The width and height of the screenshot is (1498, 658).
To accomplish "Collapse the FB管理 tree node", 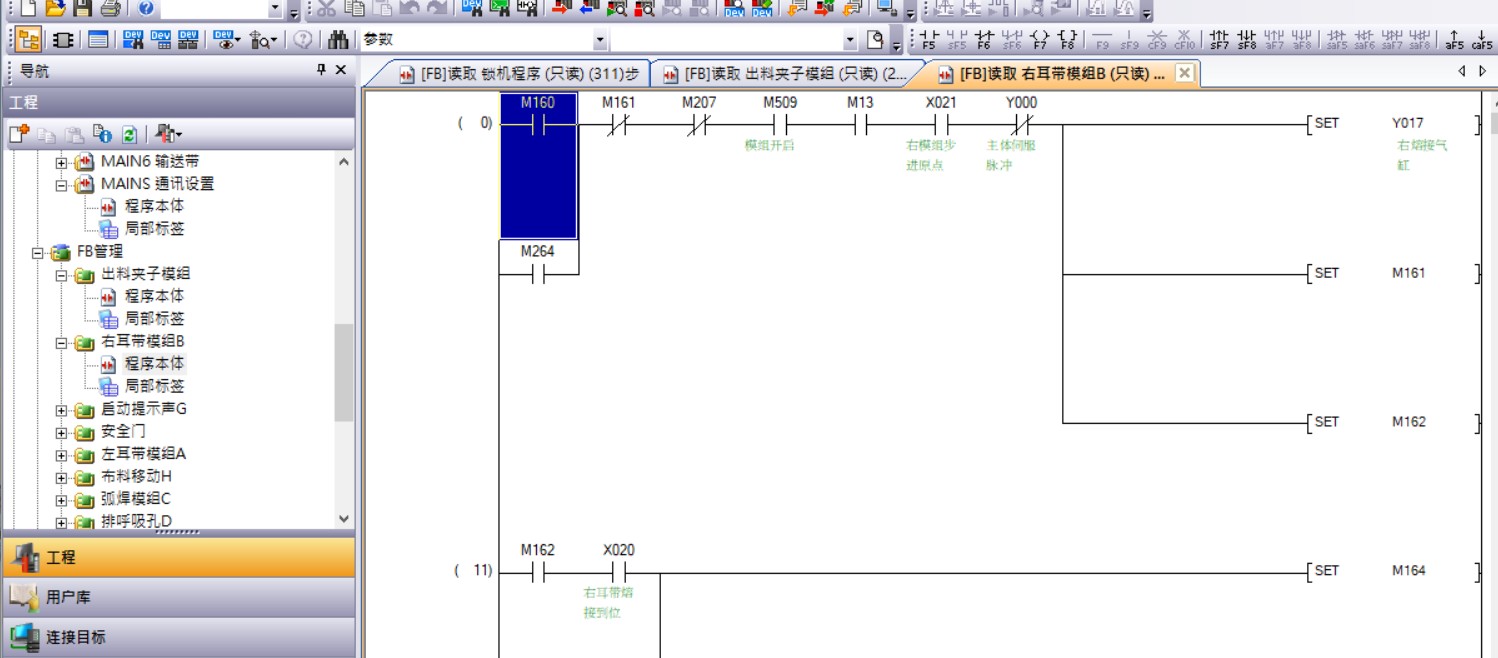I will pyautogui.click(x=38, y=252).
